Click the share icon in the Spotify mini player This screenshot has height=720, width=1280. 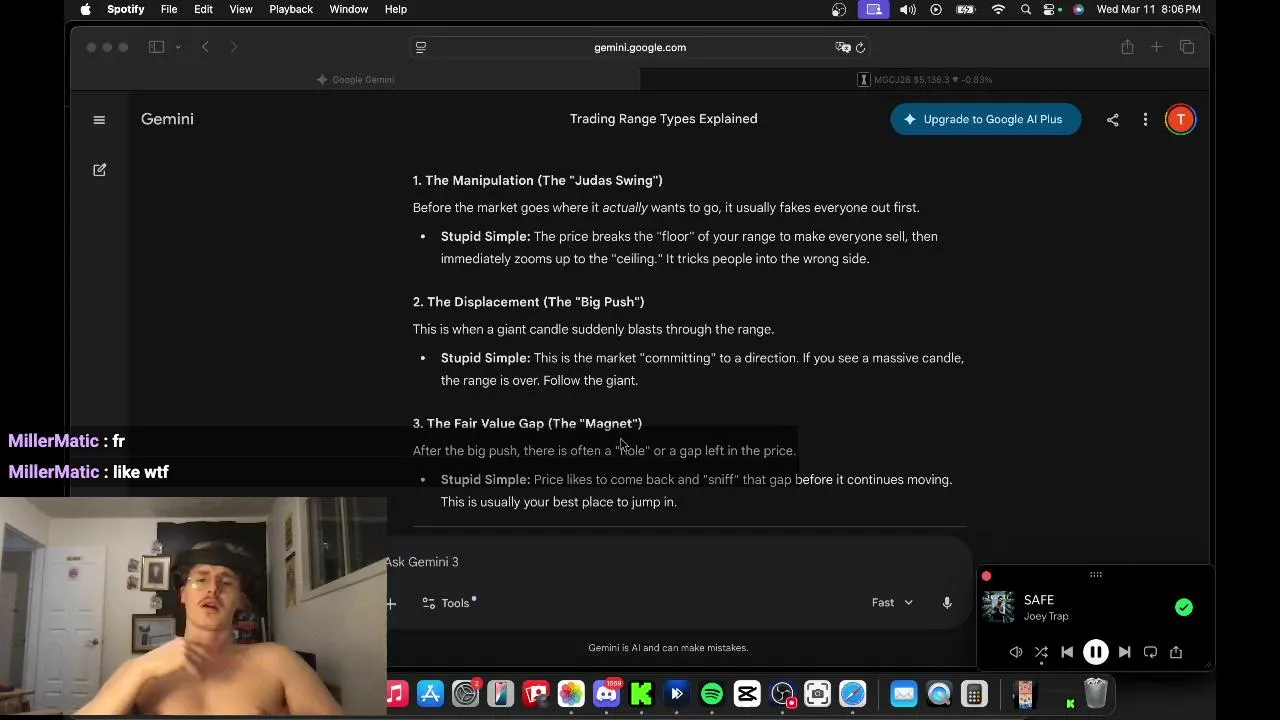(x=1176, y=652)
